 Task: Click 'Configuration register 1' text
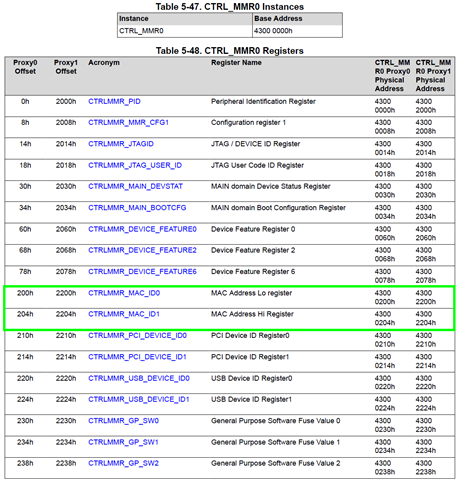pos(248,123)
